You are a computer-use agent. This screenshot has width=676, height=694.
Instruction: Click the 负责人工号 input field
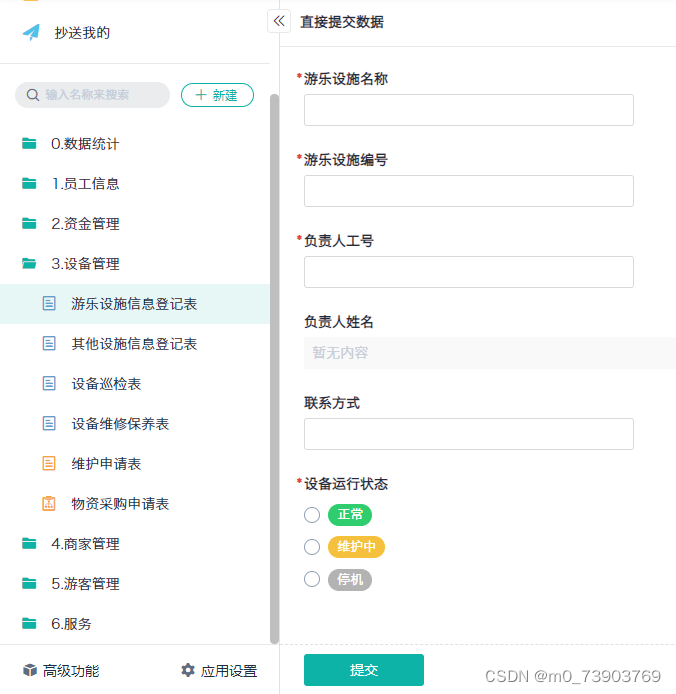click(469, 272)
